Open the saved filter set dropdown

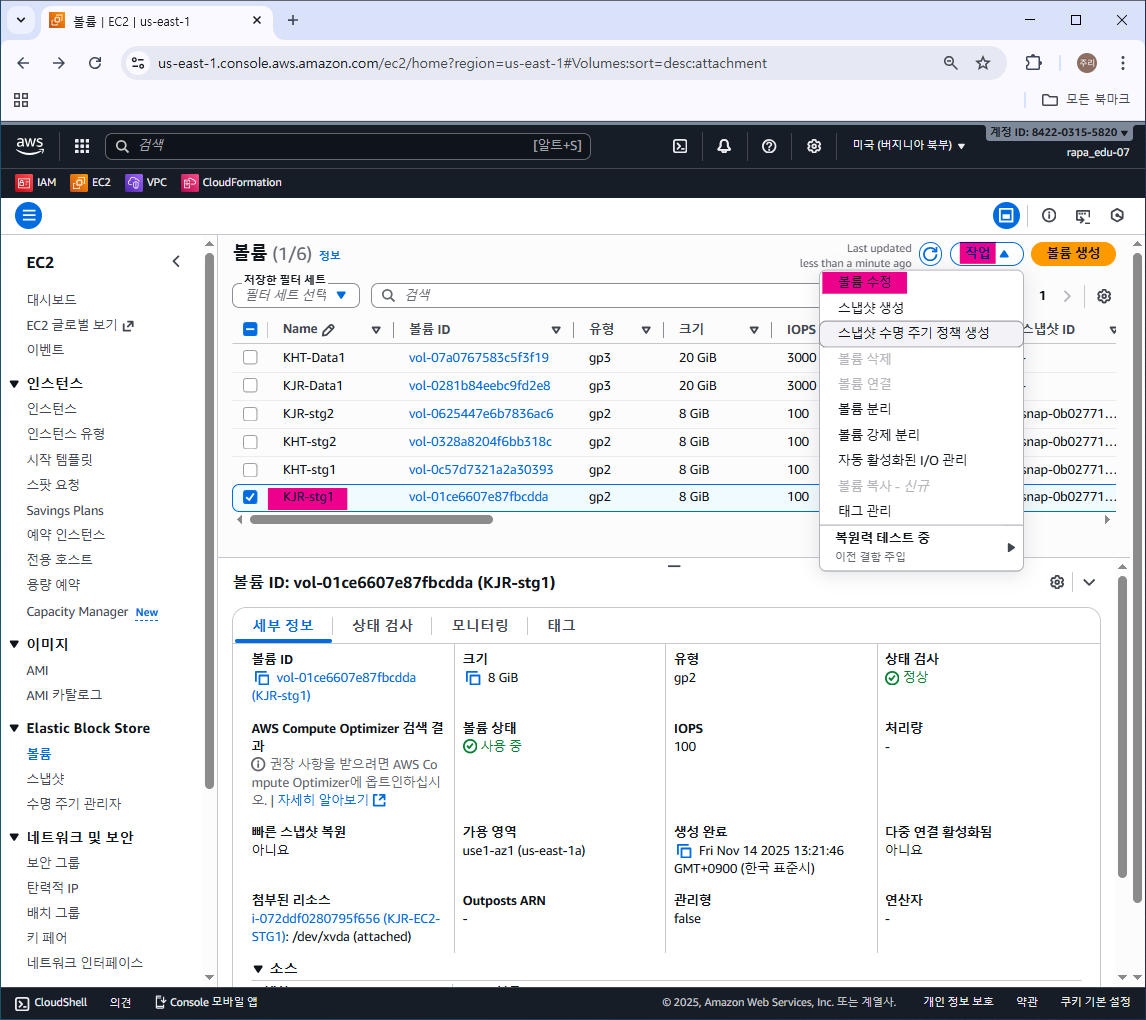point(296,295)
